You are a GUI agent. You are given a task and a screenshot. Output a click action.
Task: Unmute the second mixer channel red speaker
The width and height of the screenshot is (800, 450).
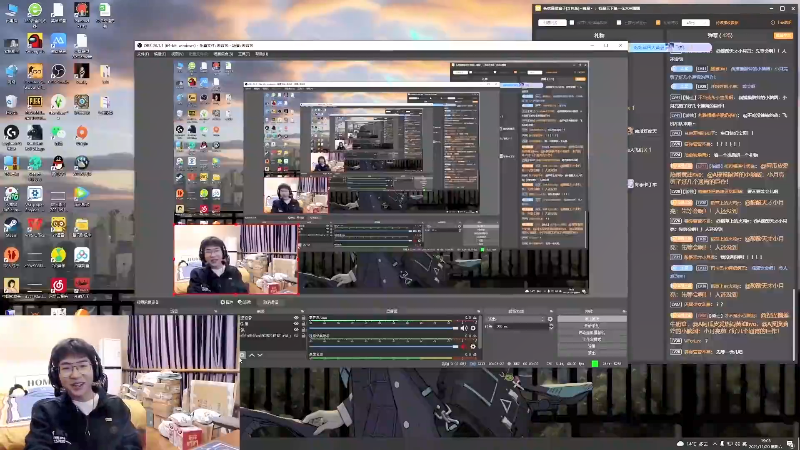[463, 346]
